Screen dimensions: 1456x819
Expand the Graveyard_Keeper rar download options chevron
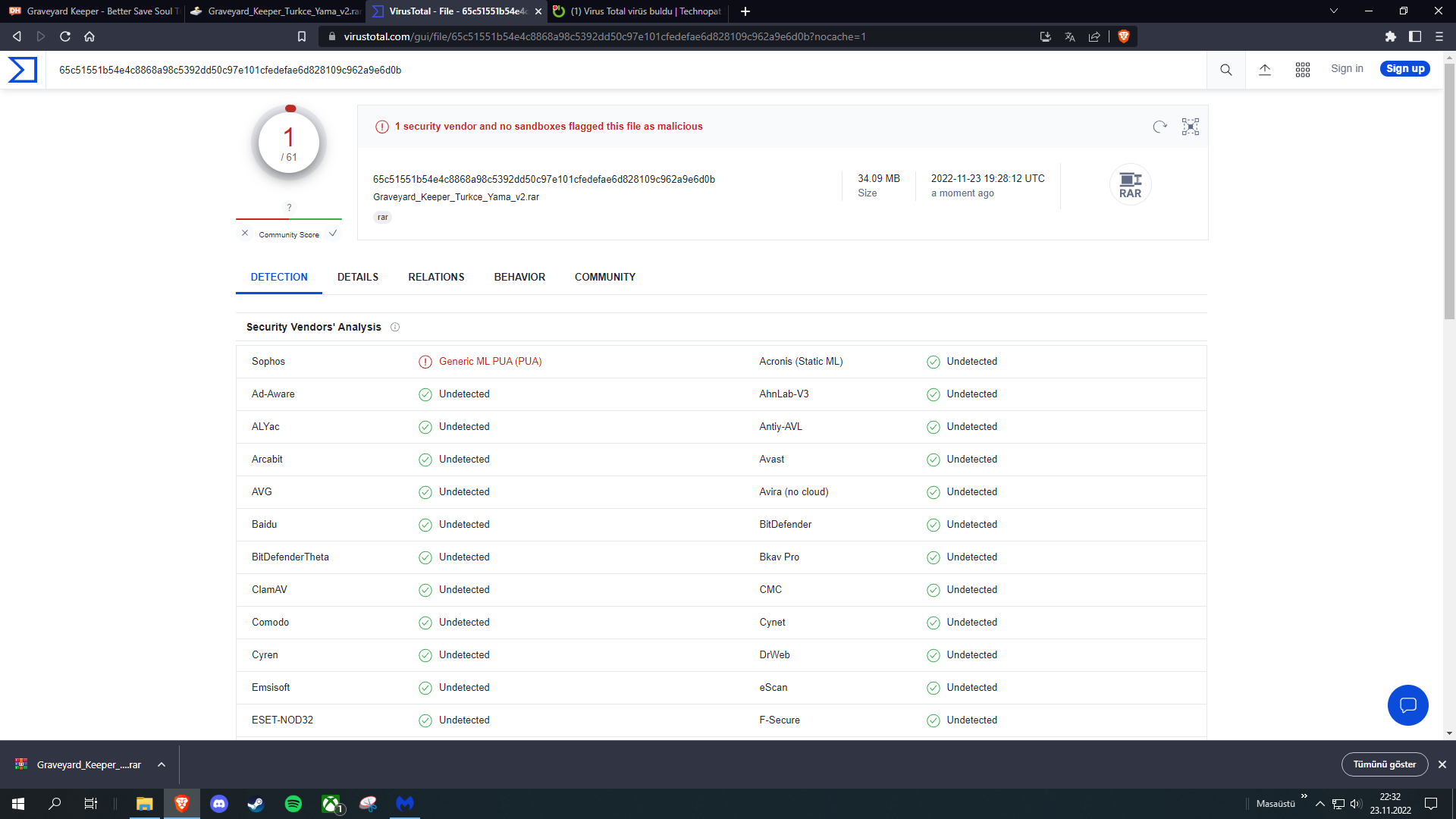point(162,764)
